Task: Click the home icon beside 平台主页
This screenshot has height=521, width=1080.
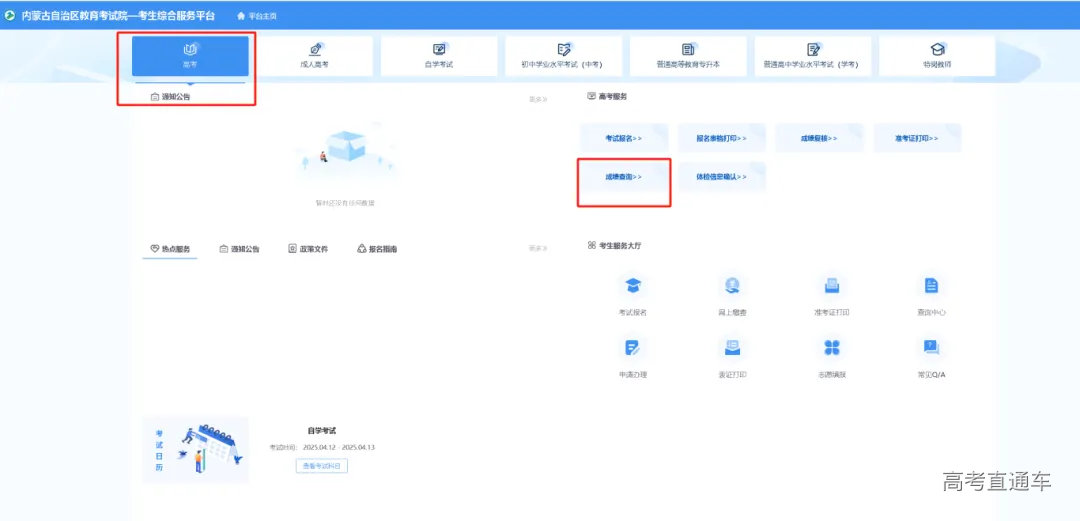Action: (241, 16)
